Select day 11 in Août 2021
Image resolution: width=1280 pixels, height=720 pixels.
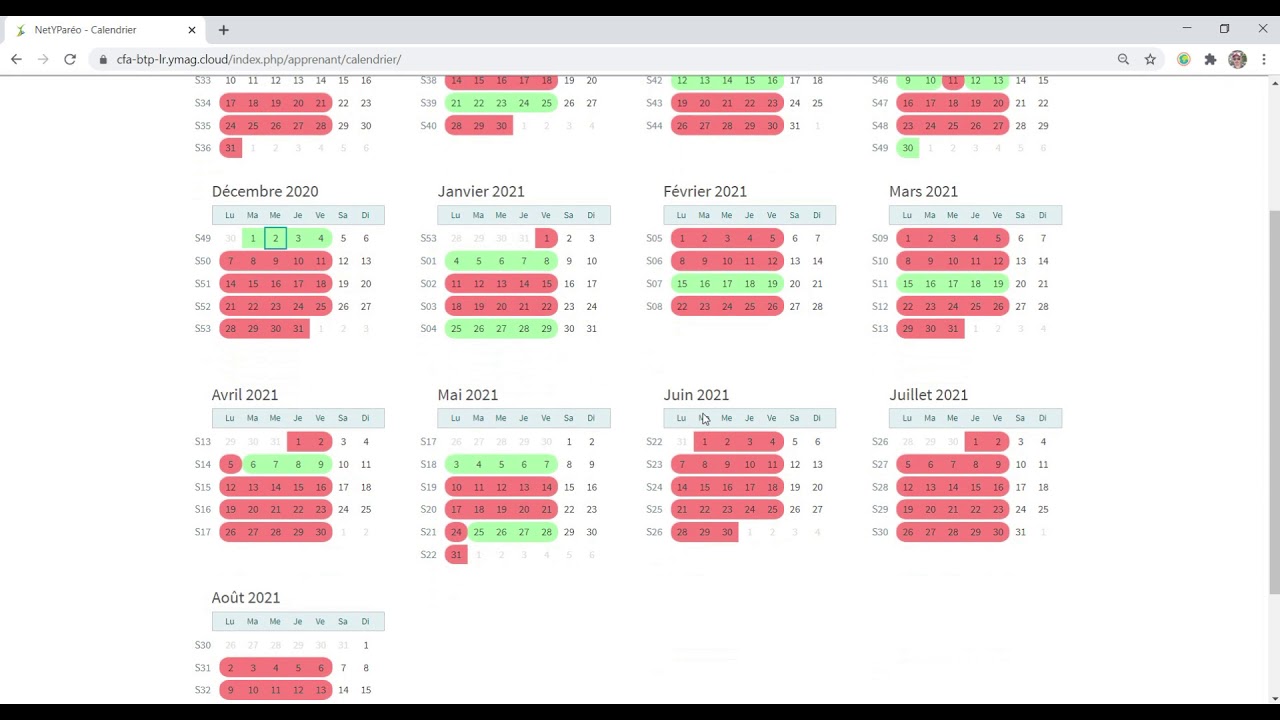275,690
